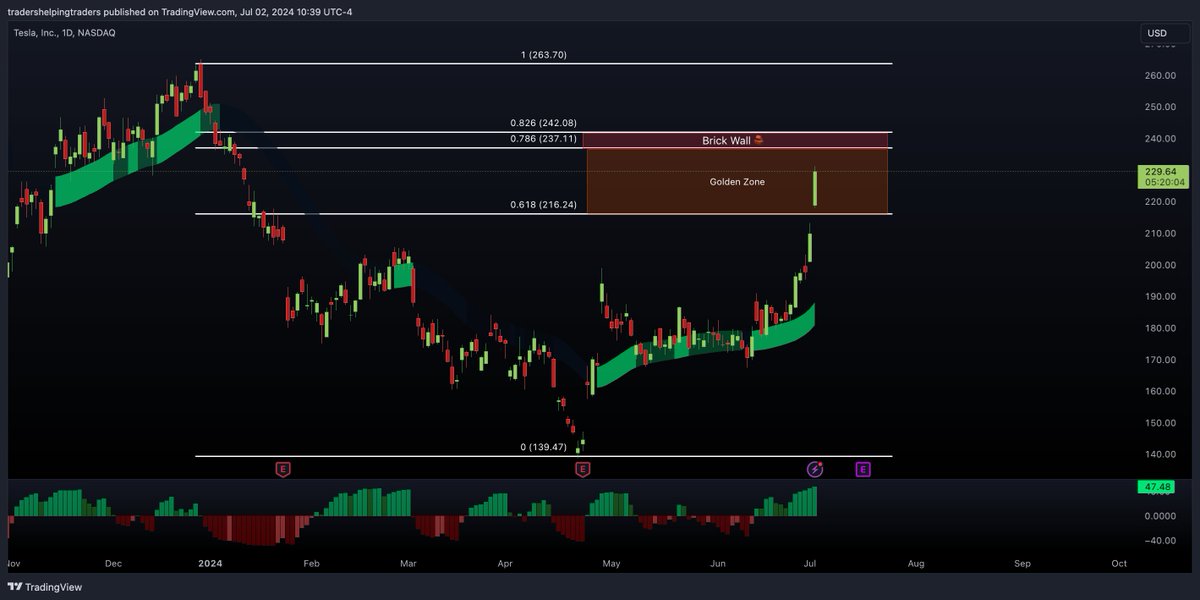This screenshot has height=600, width=1200.
Task: Click the 150.00 price axis label
Action: [x=1161, y=423]
